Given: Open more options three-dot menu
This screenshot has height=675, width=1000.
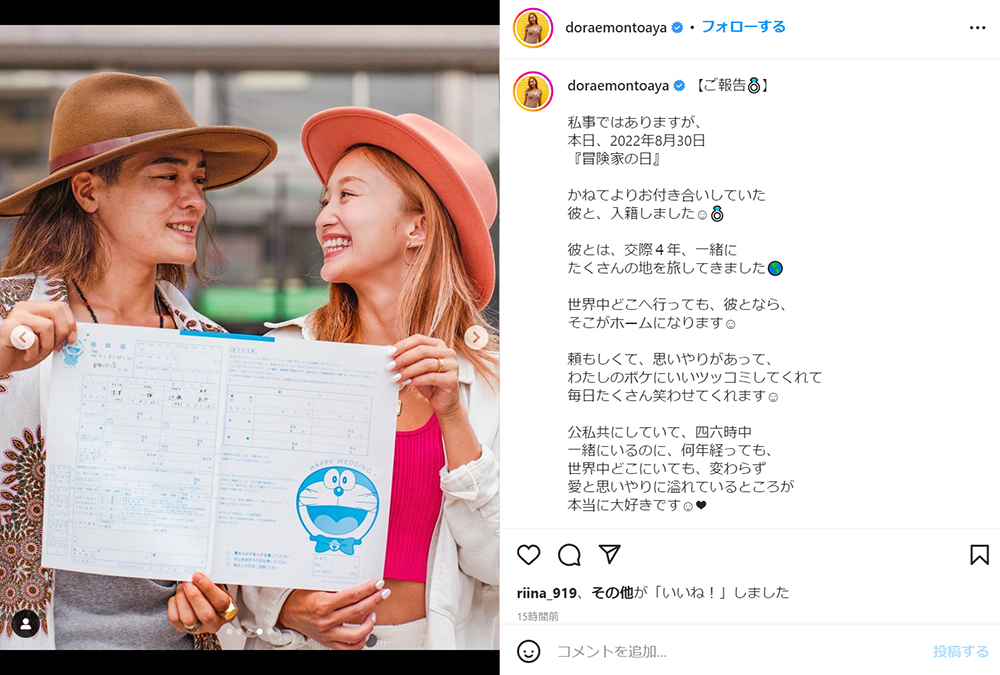Looking at the screenshot, I should point(977,27).
